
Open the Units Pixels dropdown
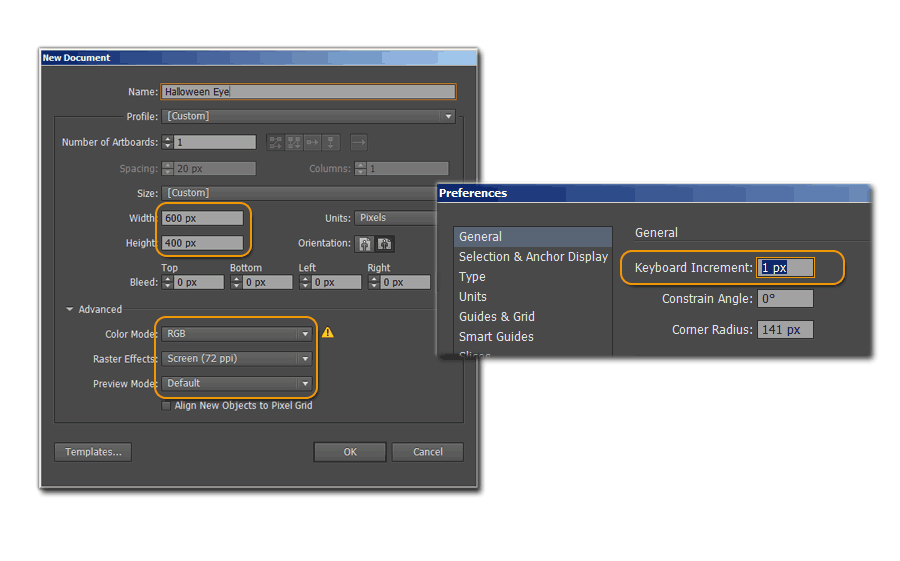(395, 218)
